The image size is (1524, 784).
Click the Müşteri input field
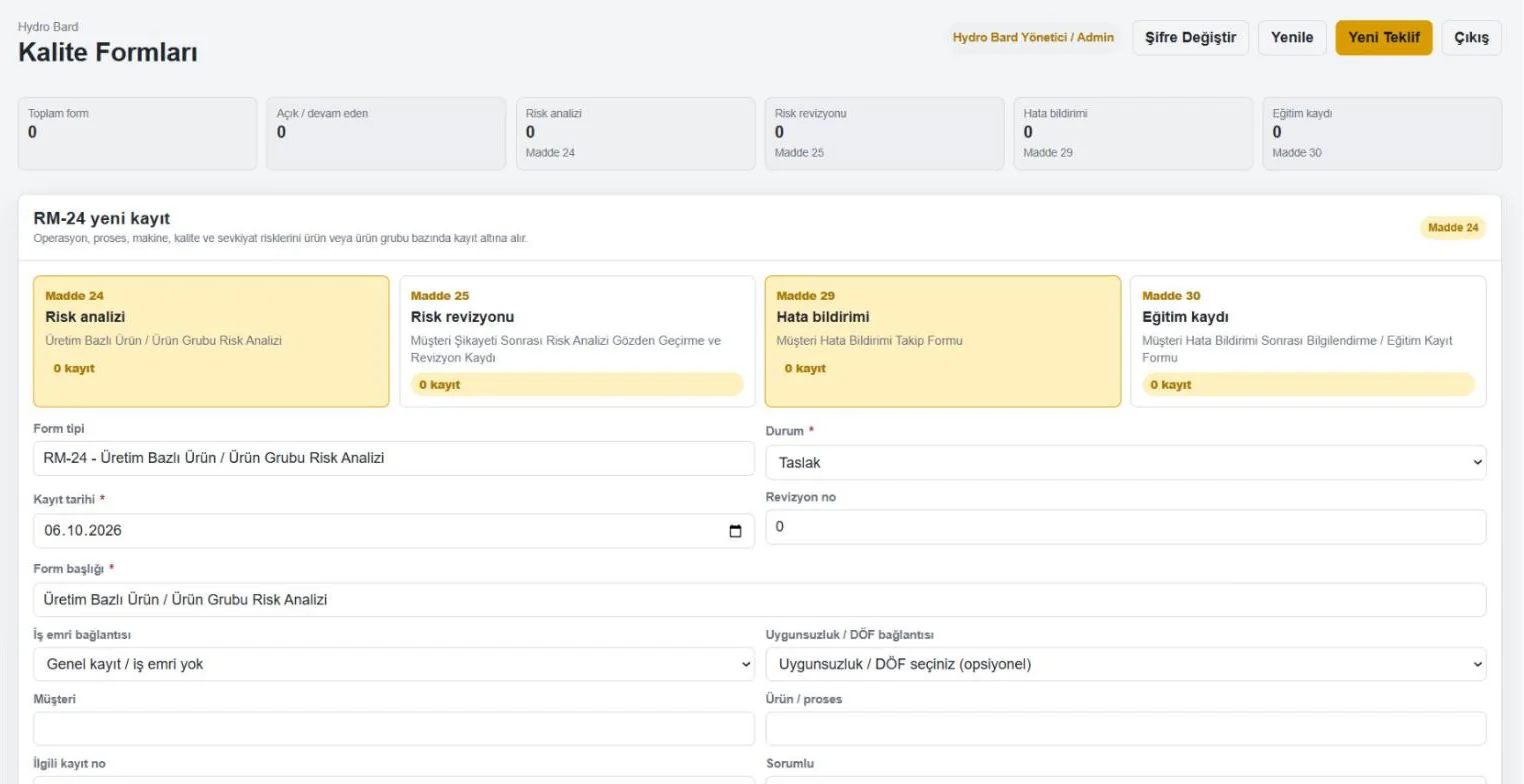pos(394,729)
